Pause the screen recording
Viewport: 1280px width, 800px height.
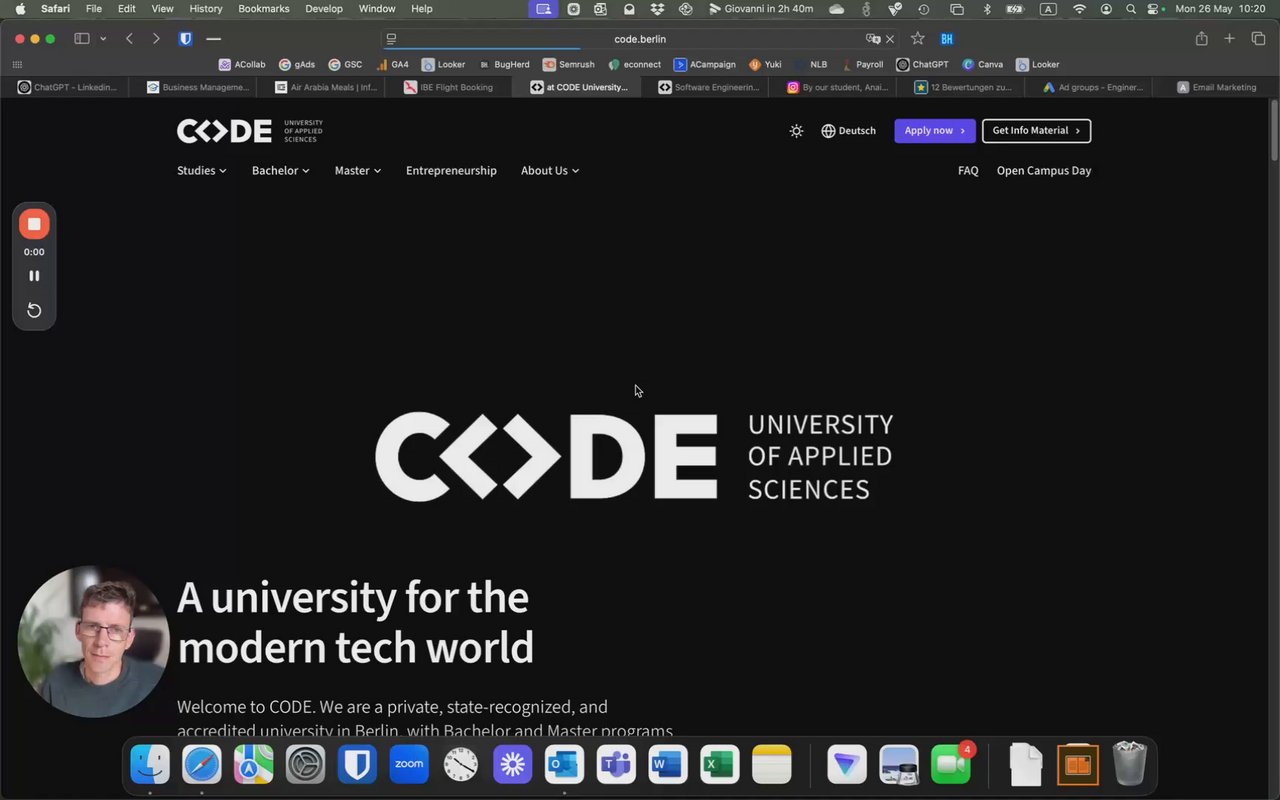(34, 276)
